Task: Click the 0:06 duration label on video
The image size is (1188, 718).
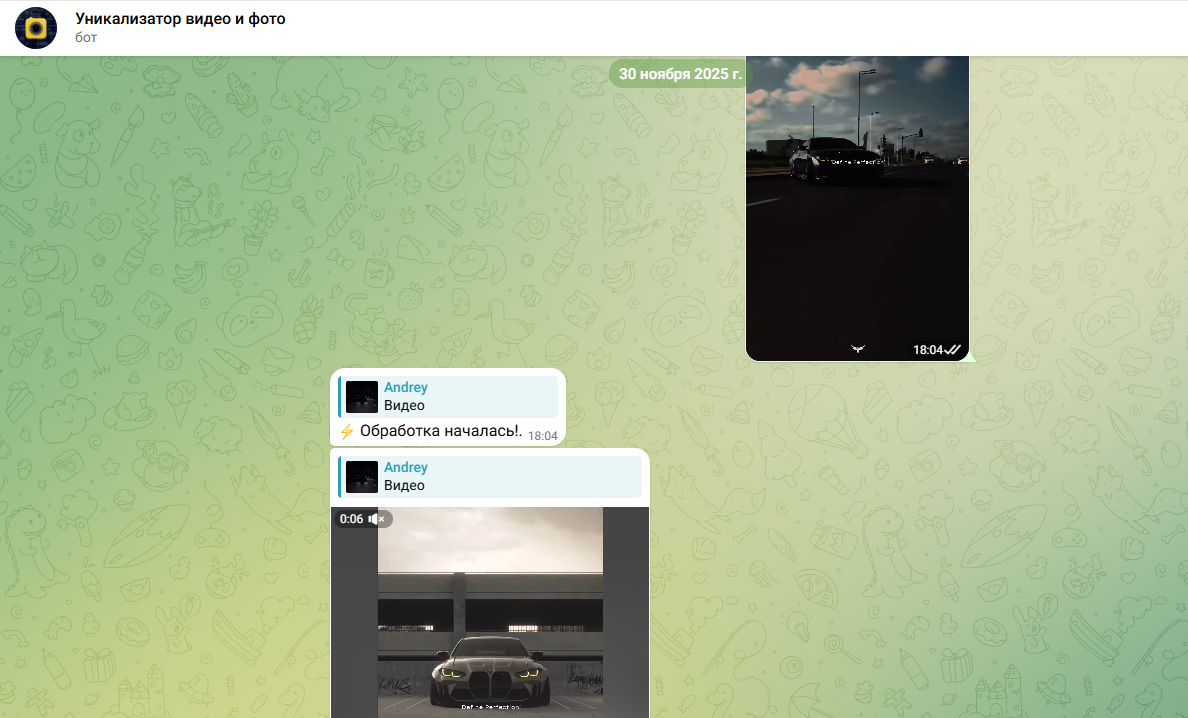Action: [x=352, y=519]
